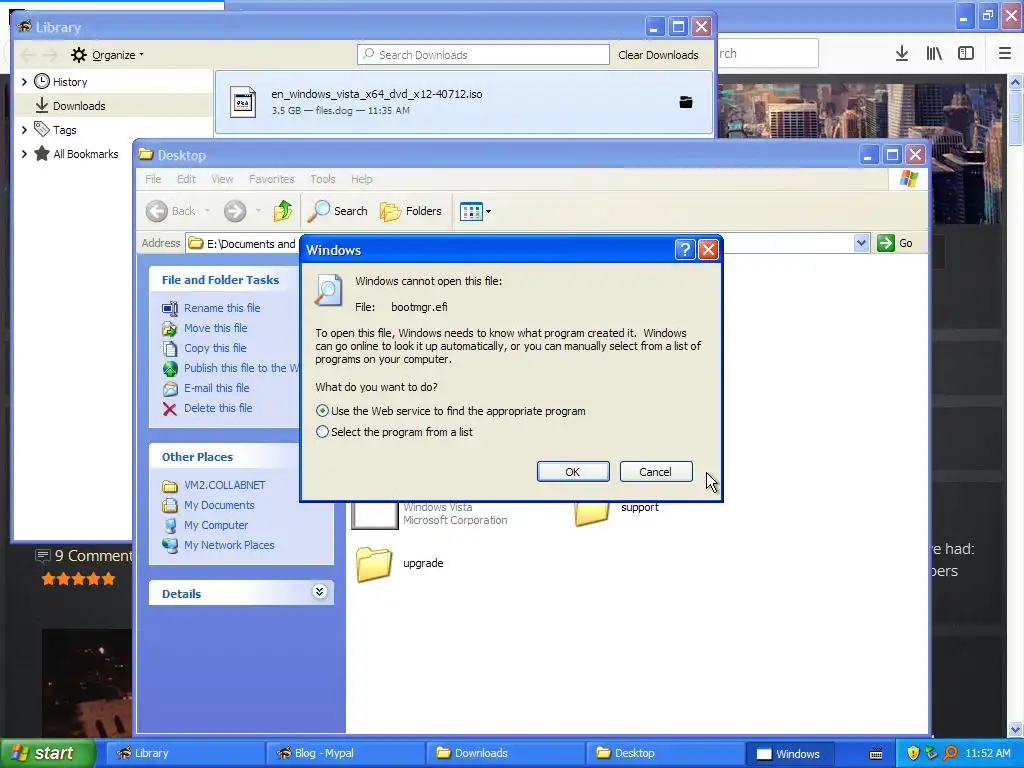Screen dimensions: 1024x768
Task: Cancel the Windows cannot open file dialog
Action: 656,472
